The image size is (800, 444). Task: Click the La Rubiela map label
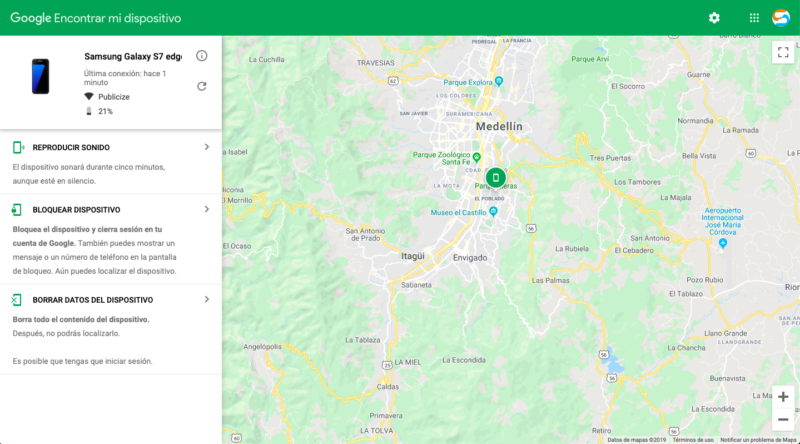pyautogui.click(x=572, y=249)
